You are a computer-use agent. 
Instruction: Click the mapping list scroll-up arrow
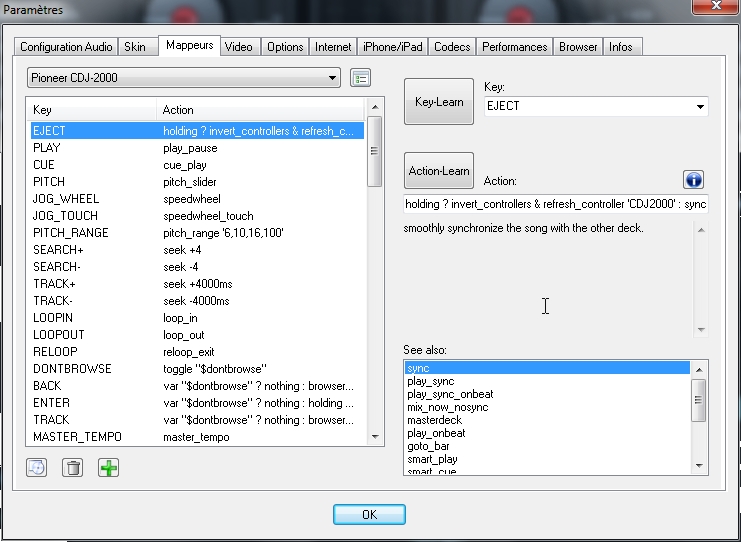pos(375,107)
